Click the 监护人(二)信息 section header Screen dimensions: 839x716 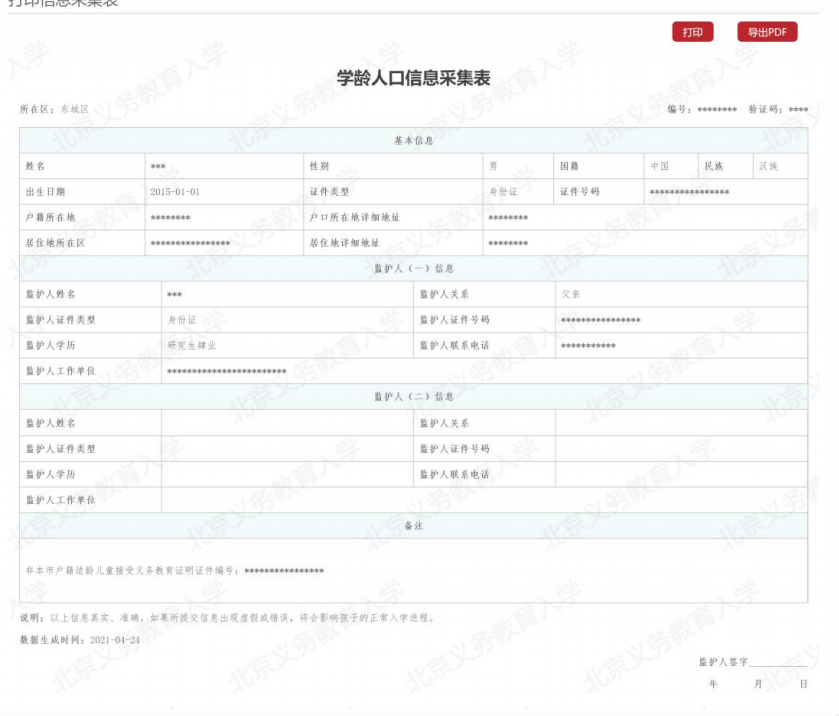[414, 397]
